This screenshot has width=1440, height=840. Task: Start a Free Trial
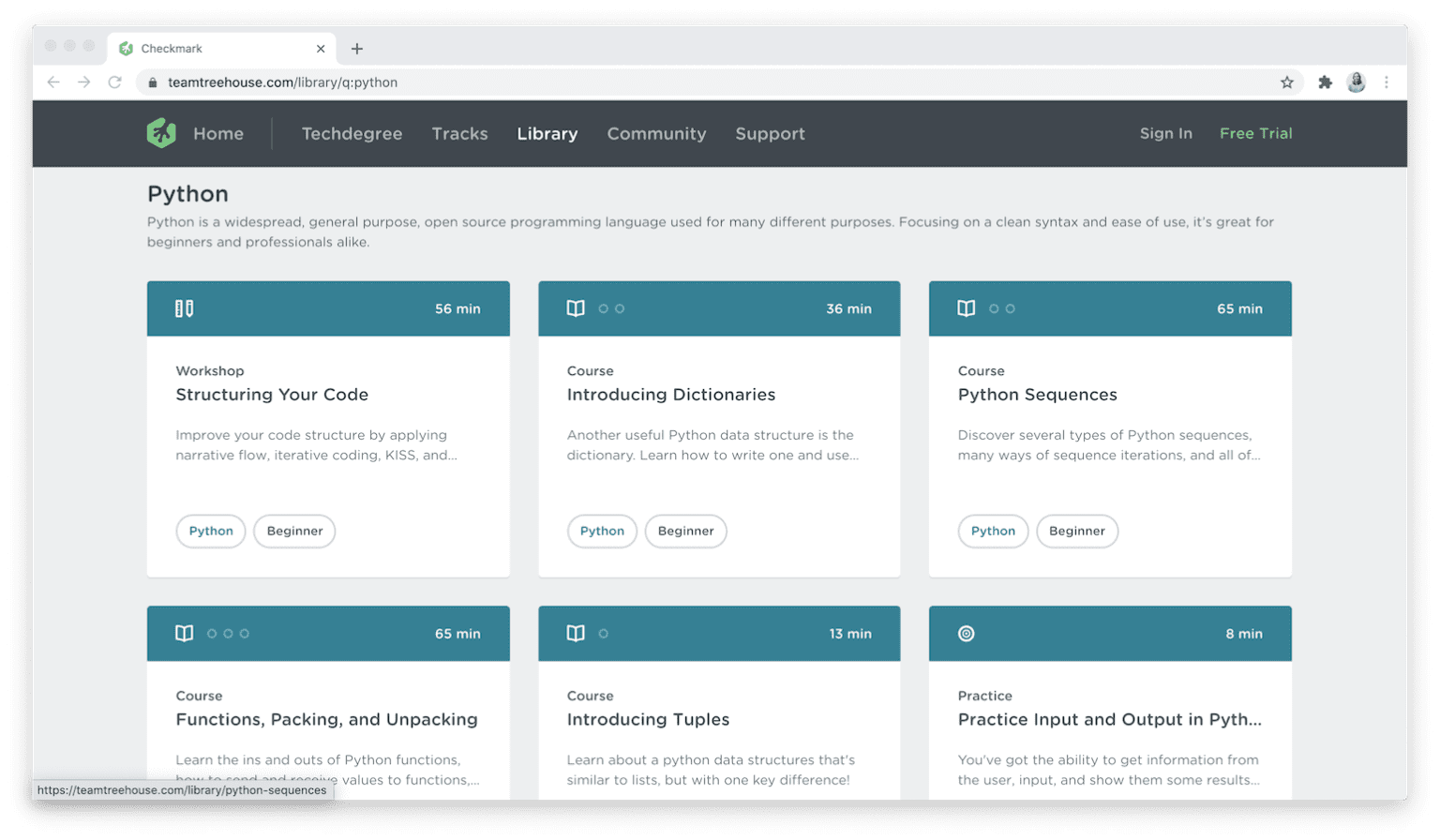pyautogui.click(x=1255, y=133)
